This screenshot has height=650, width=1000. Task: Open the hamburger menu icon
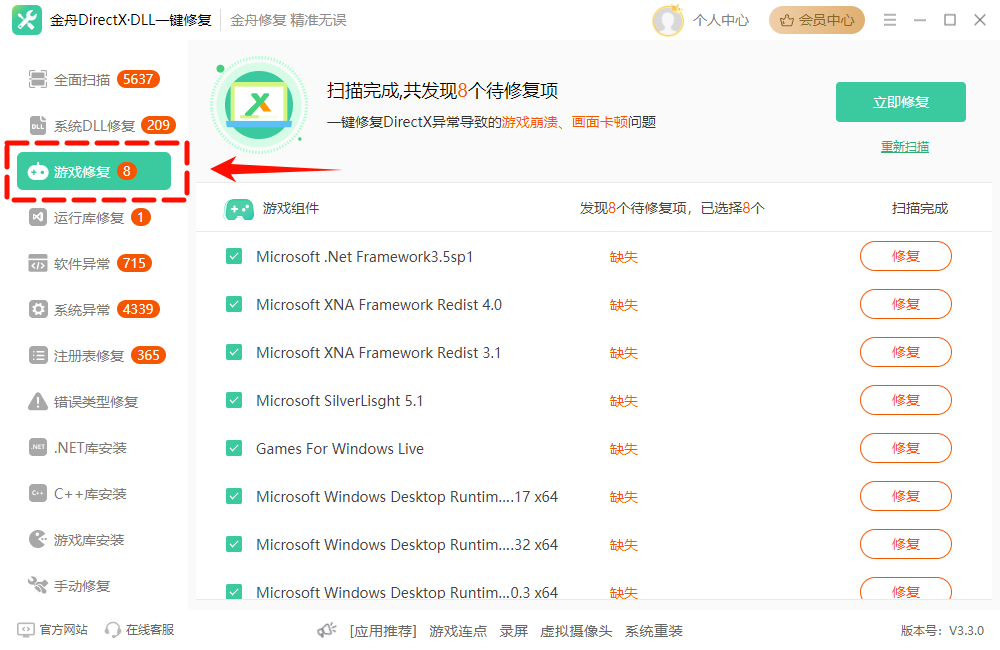890,20
